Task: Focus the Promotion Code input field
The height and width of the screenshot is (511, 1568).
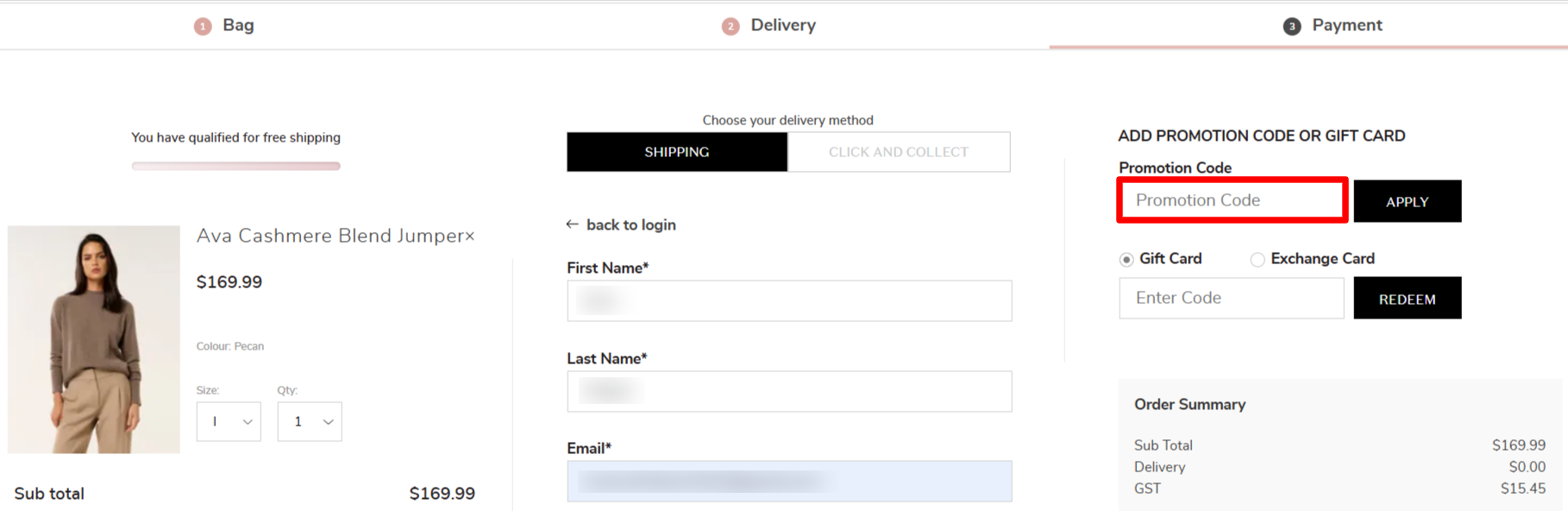Action: click(1232, 200)
